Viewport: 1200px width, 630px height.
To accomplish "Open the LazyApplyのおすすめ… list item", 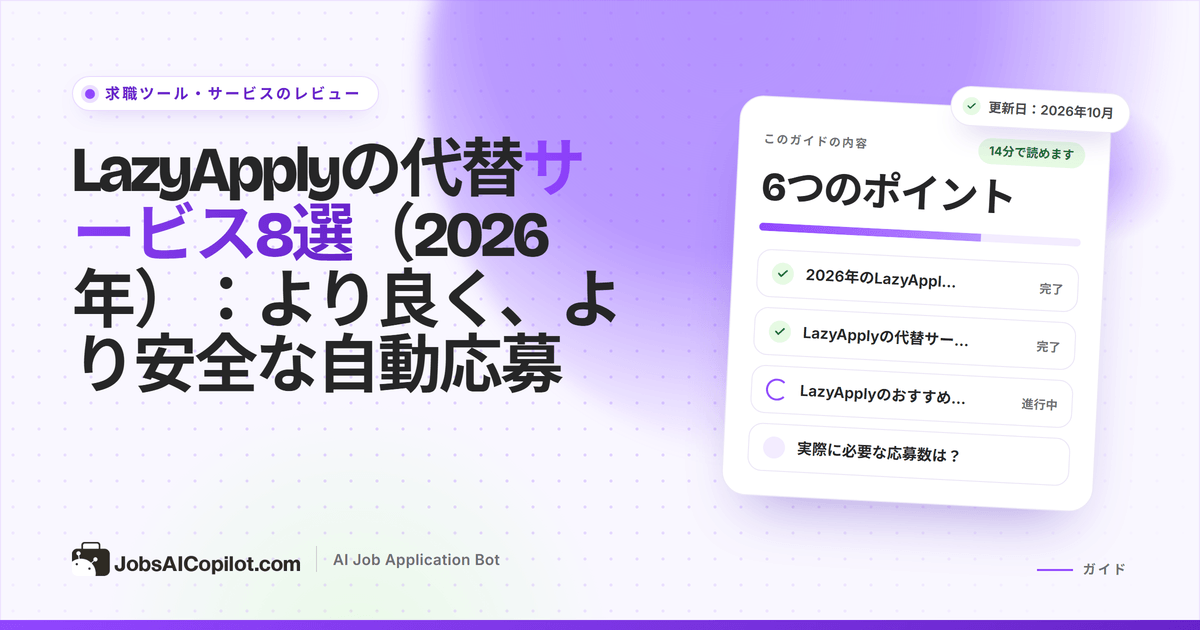I will [x=911, y=396].
